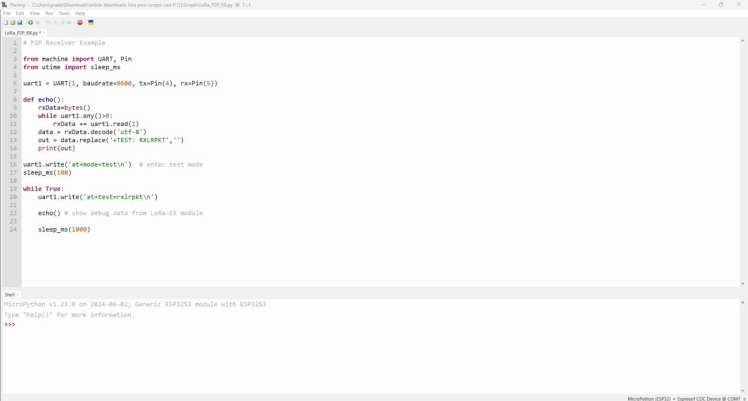
Task: Open the Edit menu
Action: [x=20, y=13]
